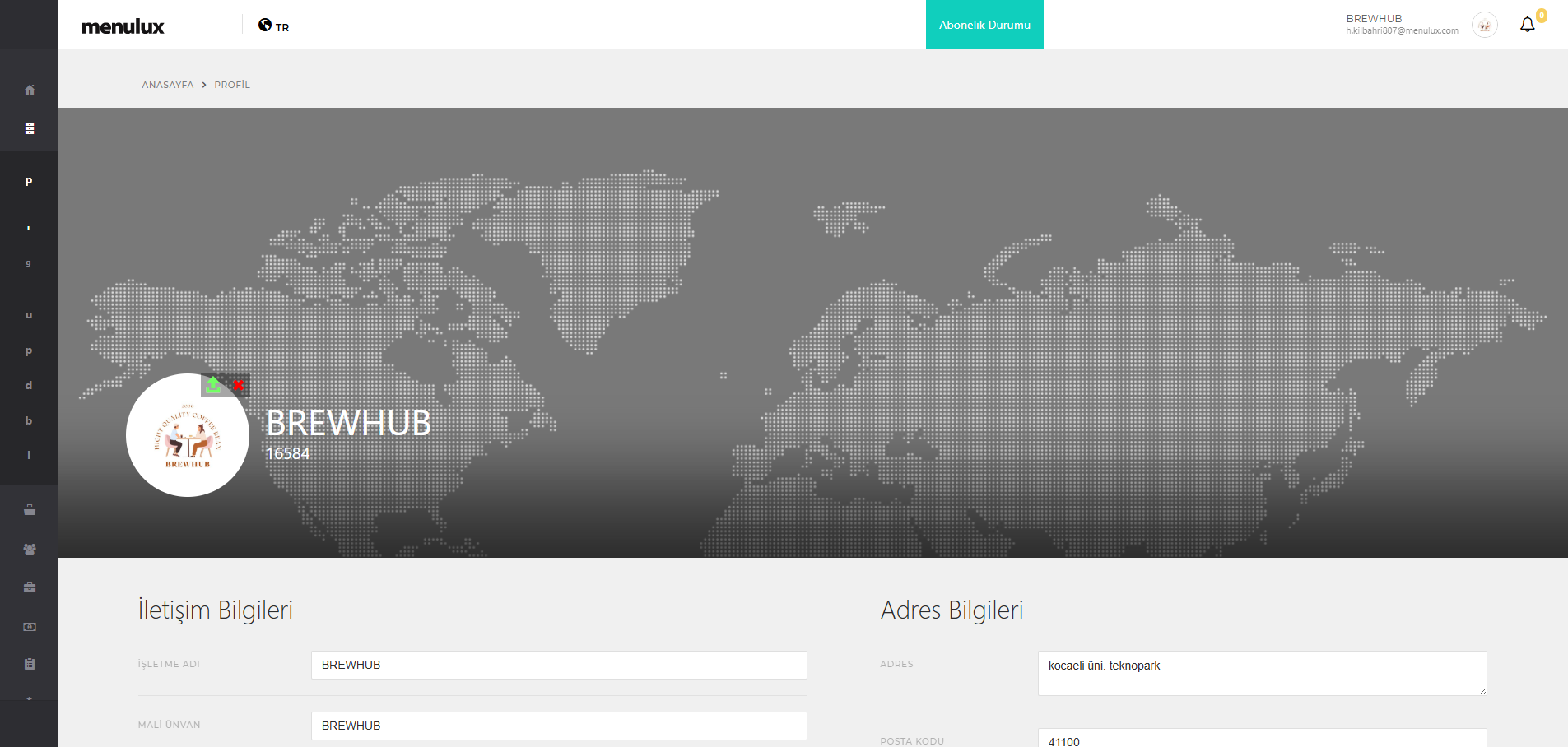1568x747 pixels.
Task: Remove the logo with the red X
Action: (238, 385)
